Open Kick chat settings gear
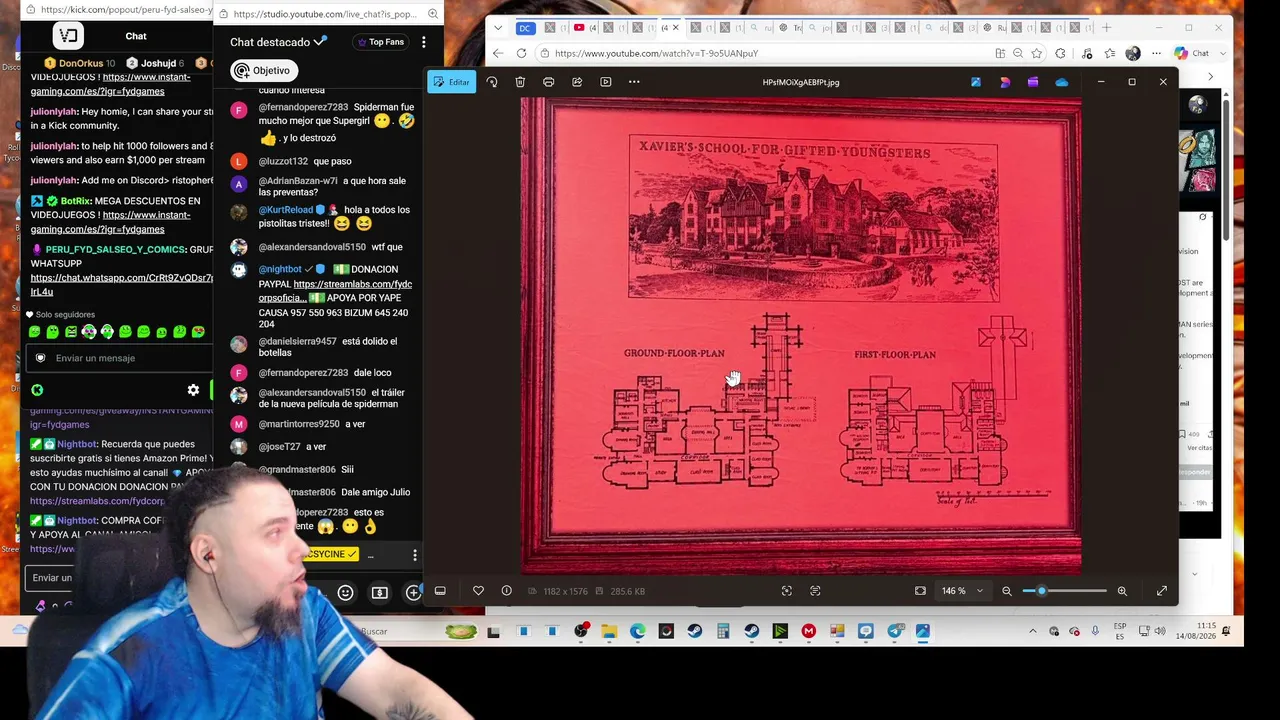 [x=193, y=390]
